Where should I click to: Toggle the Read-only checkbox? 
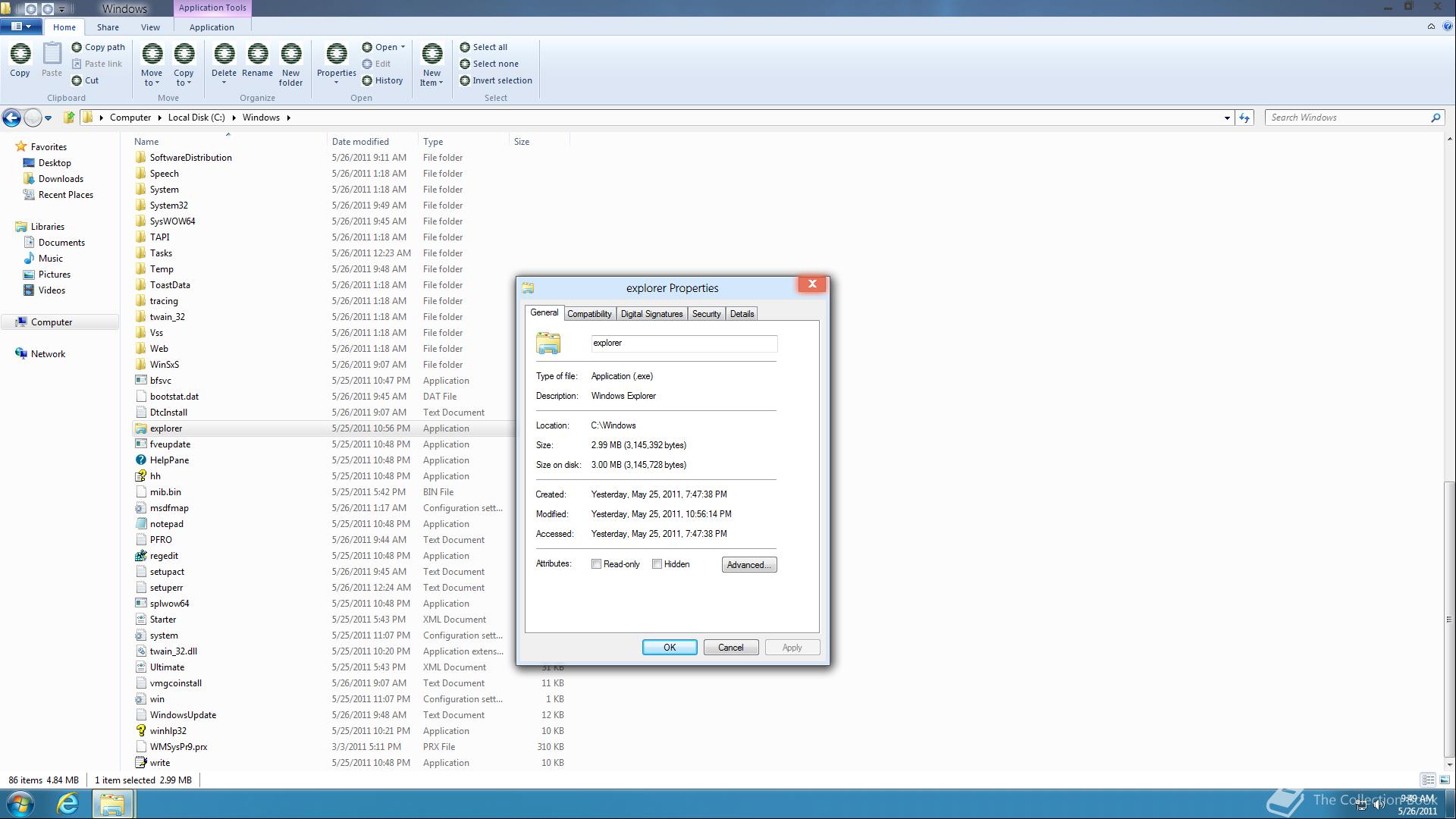coord(596,564)
